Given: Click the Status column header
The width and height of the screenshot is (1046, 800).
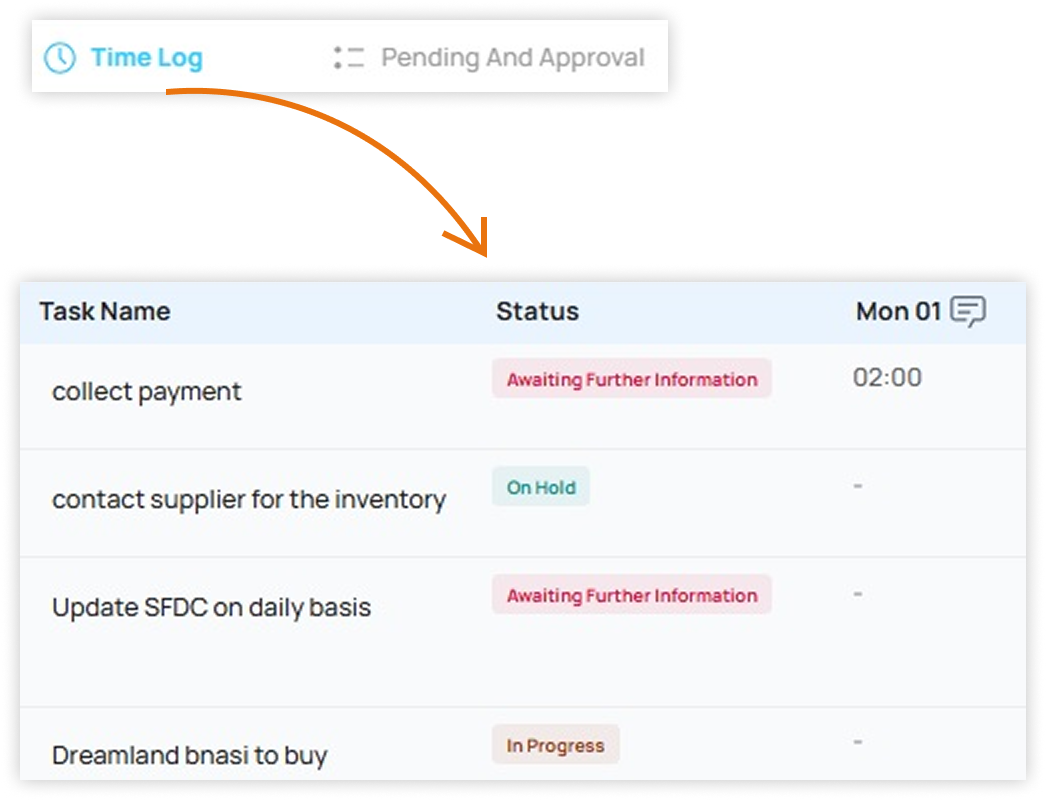Looking at the screenshot, I should click(x=537, y=312).
